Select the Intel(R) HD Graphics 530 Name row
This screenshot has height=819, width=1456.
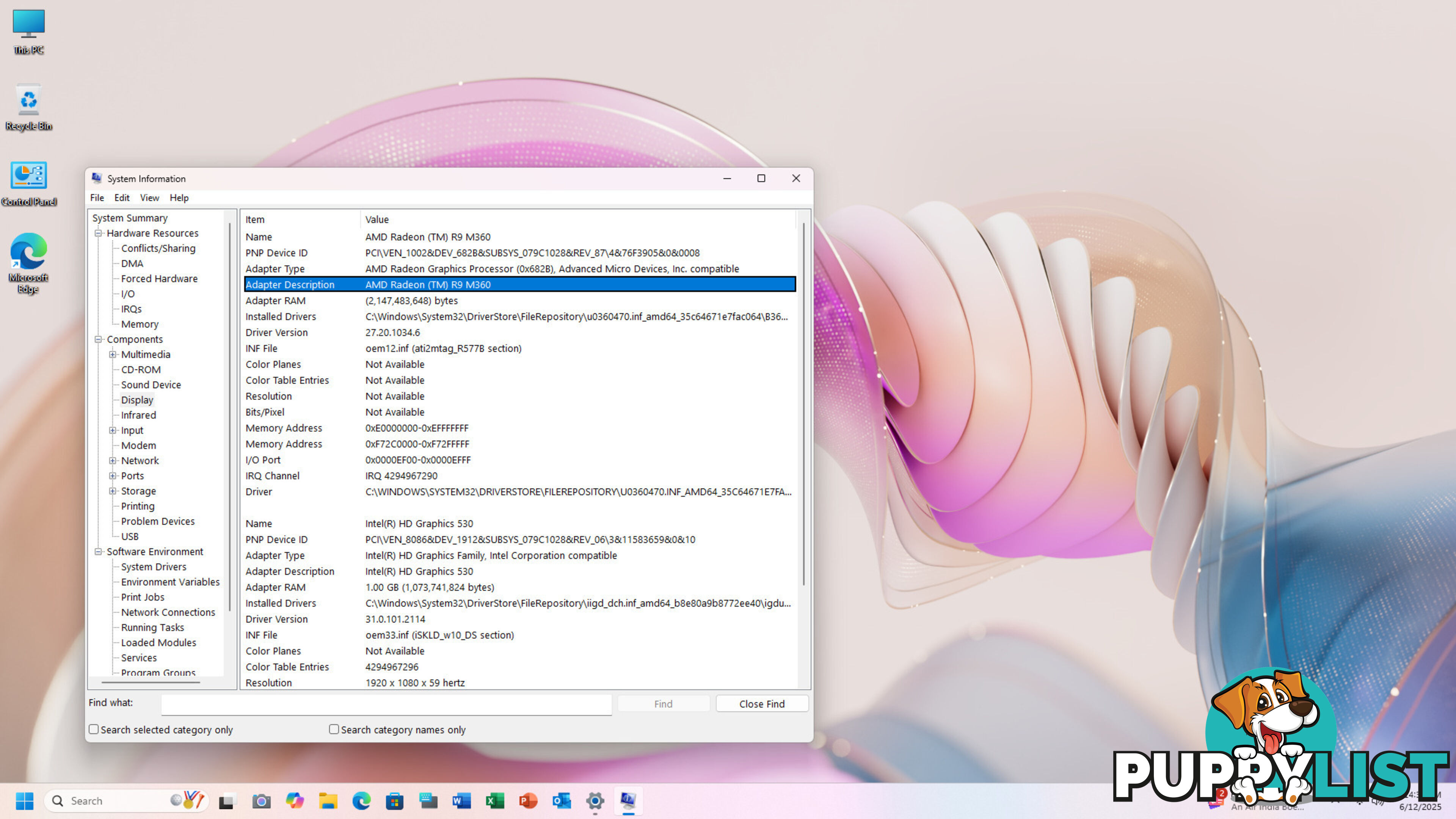pyautogui.click(x=520, y=523)
